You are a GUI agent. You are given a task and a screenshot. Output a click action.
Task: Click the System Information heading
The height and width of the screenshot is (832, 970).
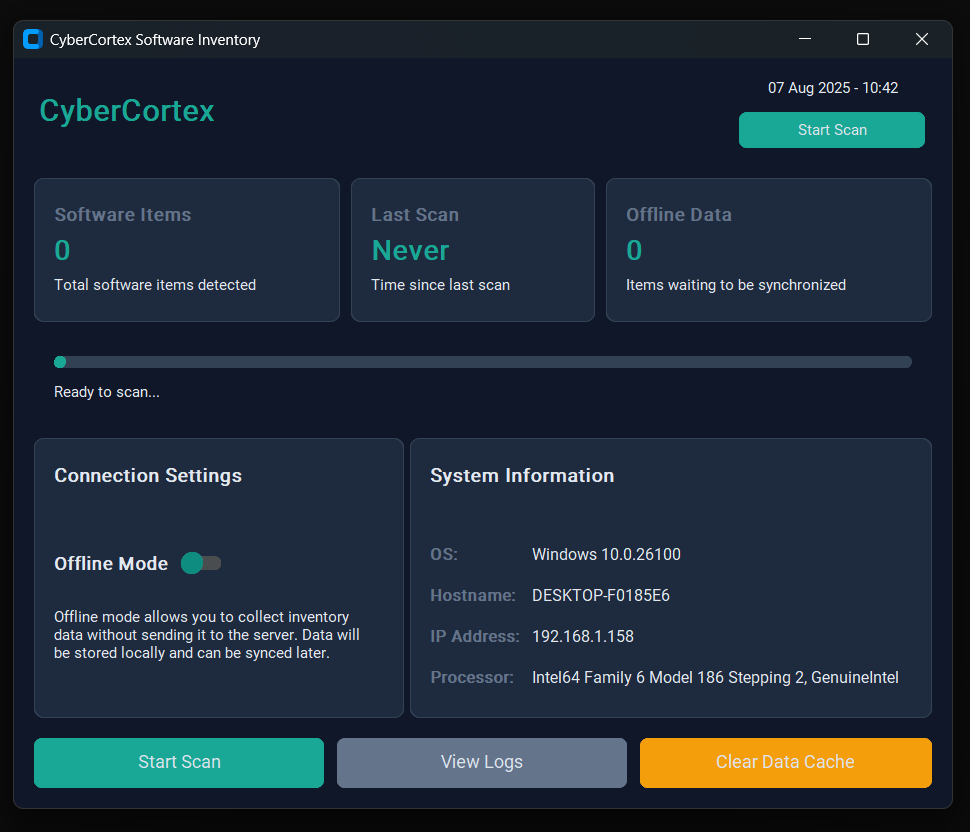click(x=522, y=475)
